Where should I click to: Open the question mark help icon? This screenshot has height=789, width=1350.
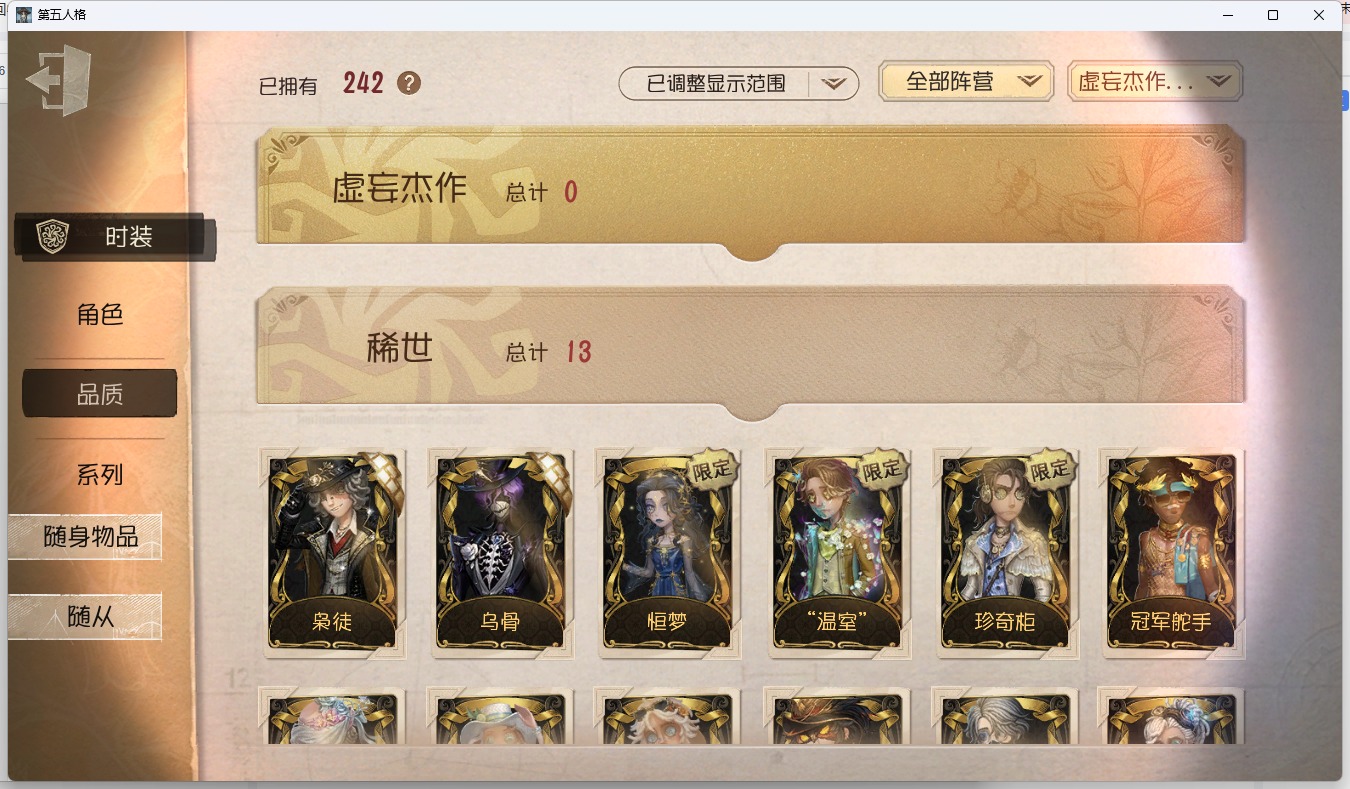pyautogui.click(x=409, y=83)
